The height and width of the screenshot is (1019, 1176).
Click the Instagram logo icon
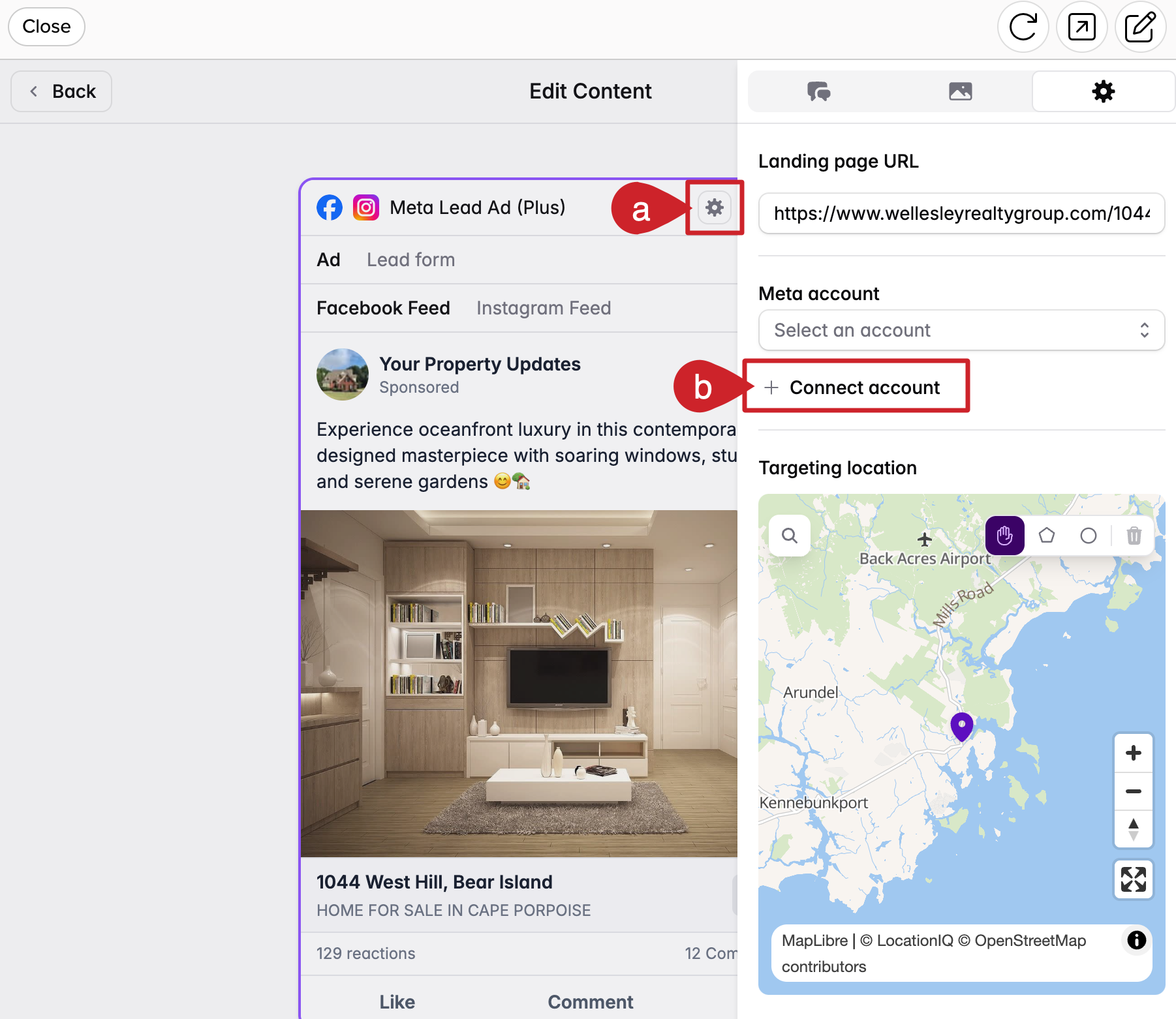(x=366, y=207)
